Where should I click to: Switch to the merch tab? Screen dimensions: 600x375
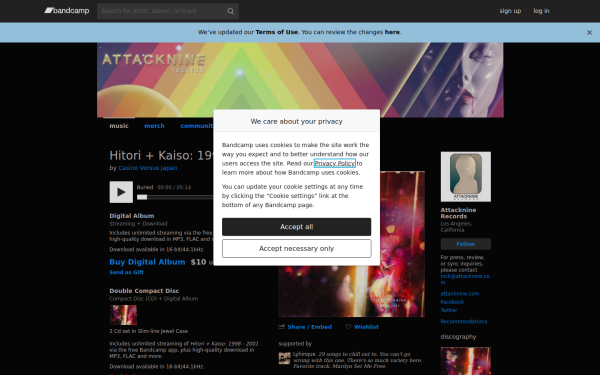pyautogui.click(x=154, y=126)
